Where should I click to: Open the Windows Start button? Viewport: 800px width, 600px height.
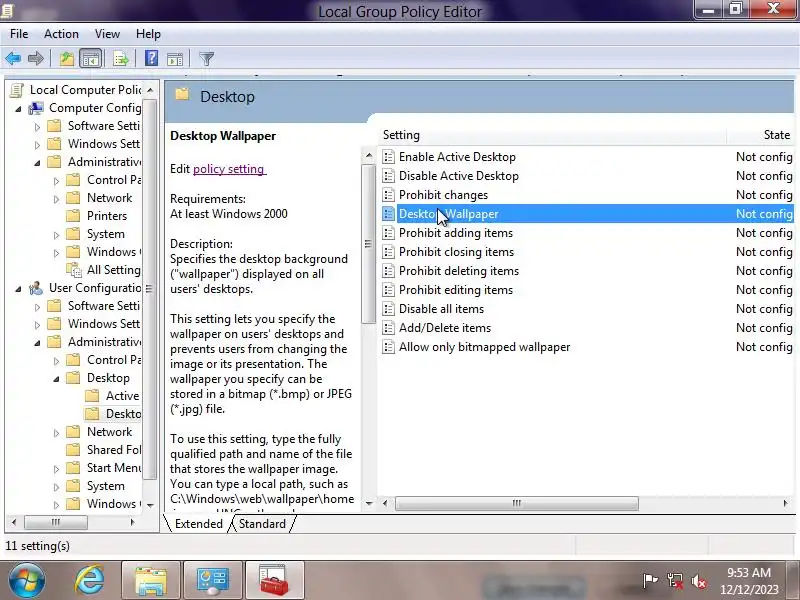coord(27,580)
